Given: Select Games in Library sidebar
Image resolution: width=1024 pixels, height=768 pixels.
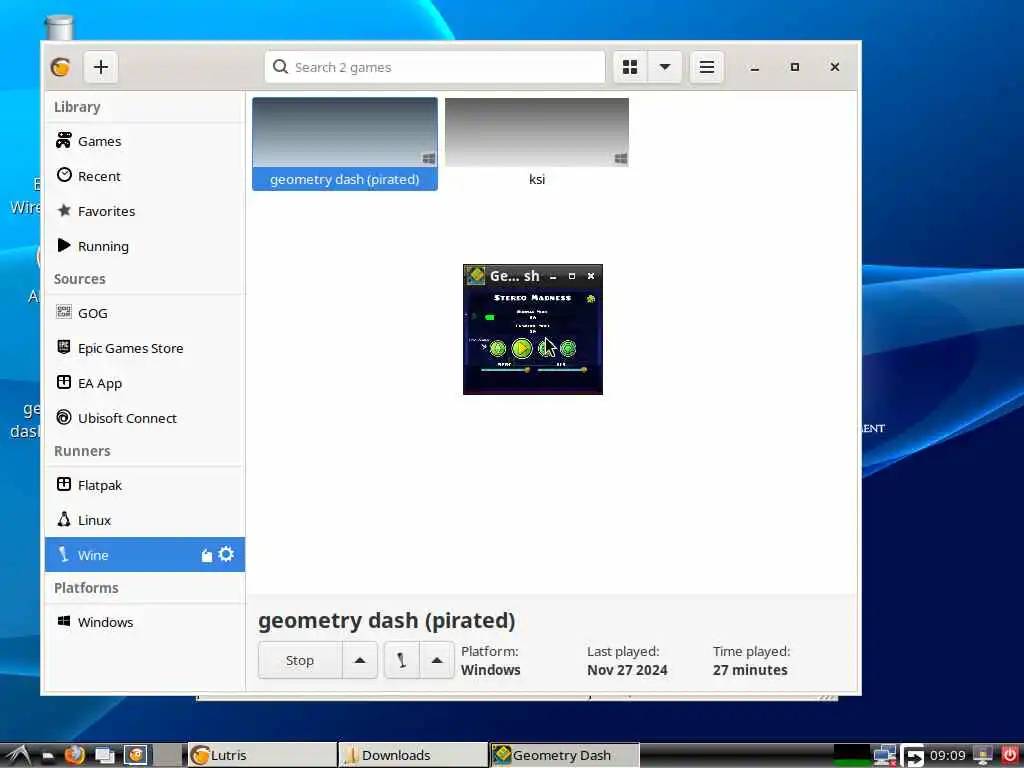Looking at the screenshot, I should 144,141.
